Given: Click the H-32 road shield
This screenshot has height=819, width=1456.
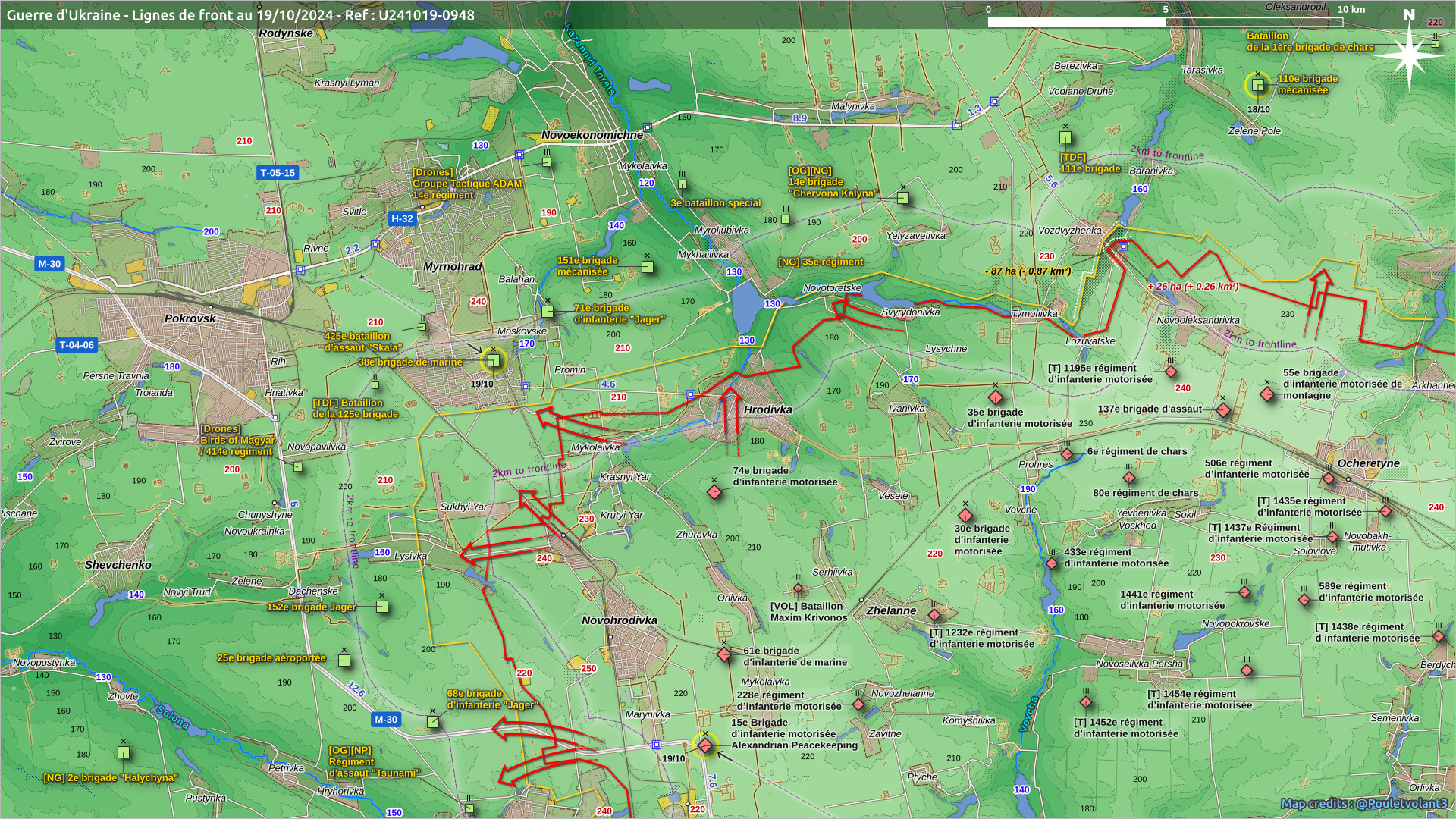Looking at the screenshot, I should [x=402, y=218].
